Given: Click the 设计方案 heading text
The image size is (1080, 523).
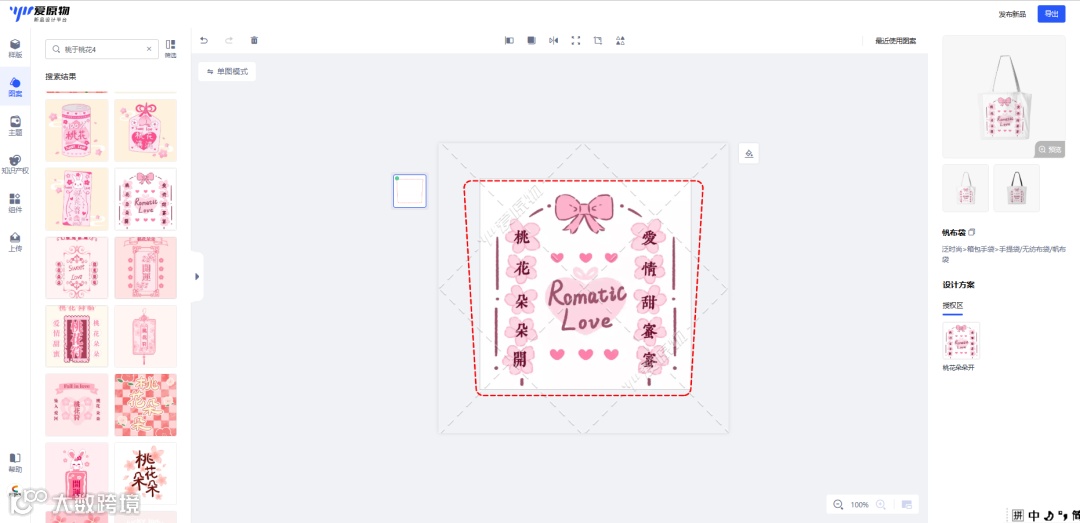Looking at the screenshot, I should click(x=958, y=285).
